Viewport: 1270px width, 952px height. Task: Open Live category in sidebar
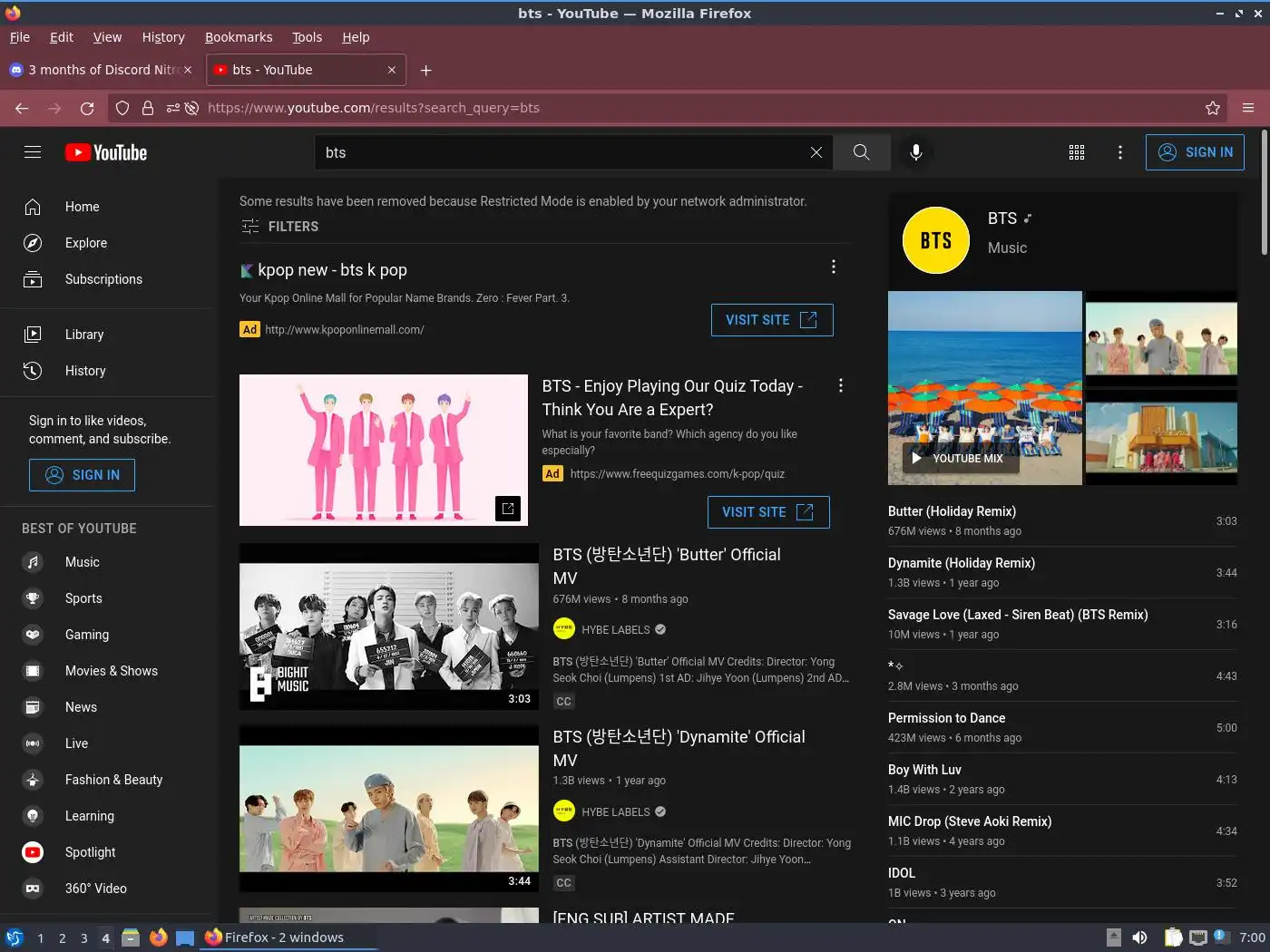[x=107, y=743]
